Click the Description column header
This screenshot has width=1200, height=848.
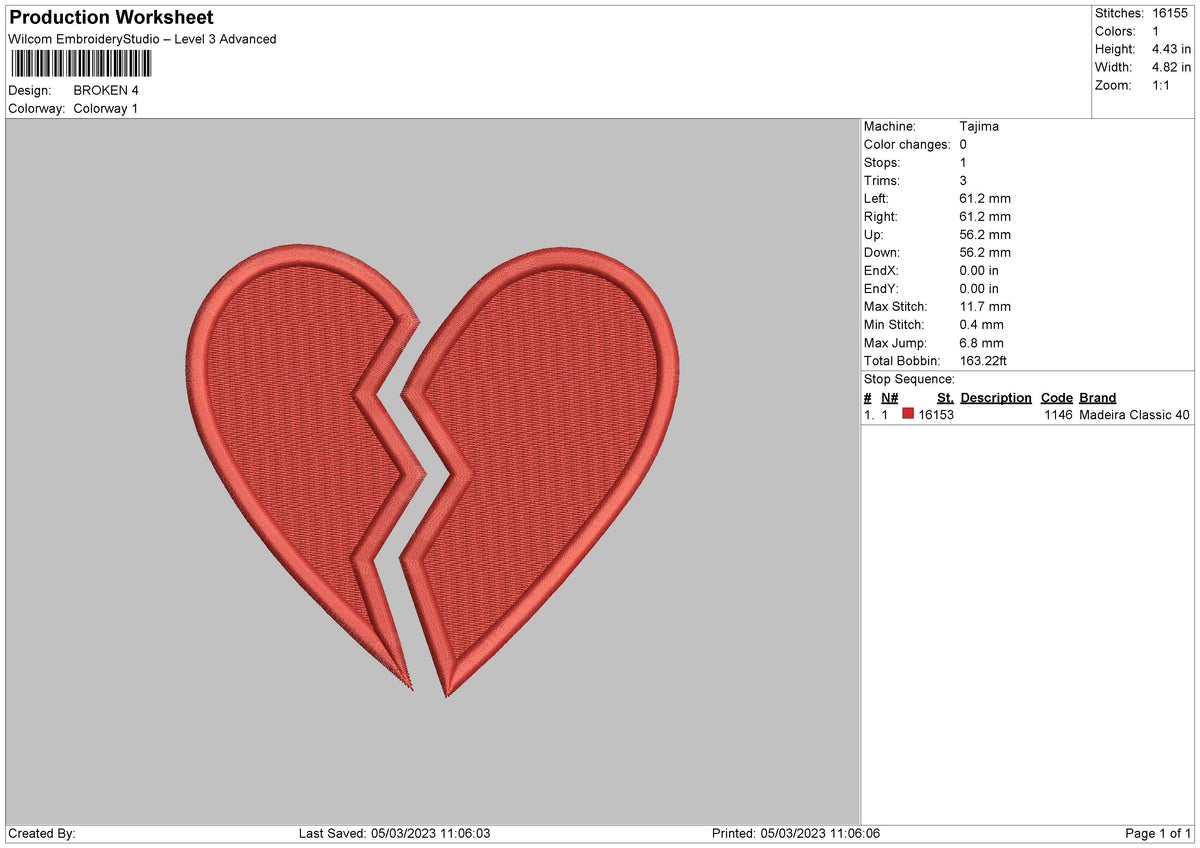[x=996, y=397]
